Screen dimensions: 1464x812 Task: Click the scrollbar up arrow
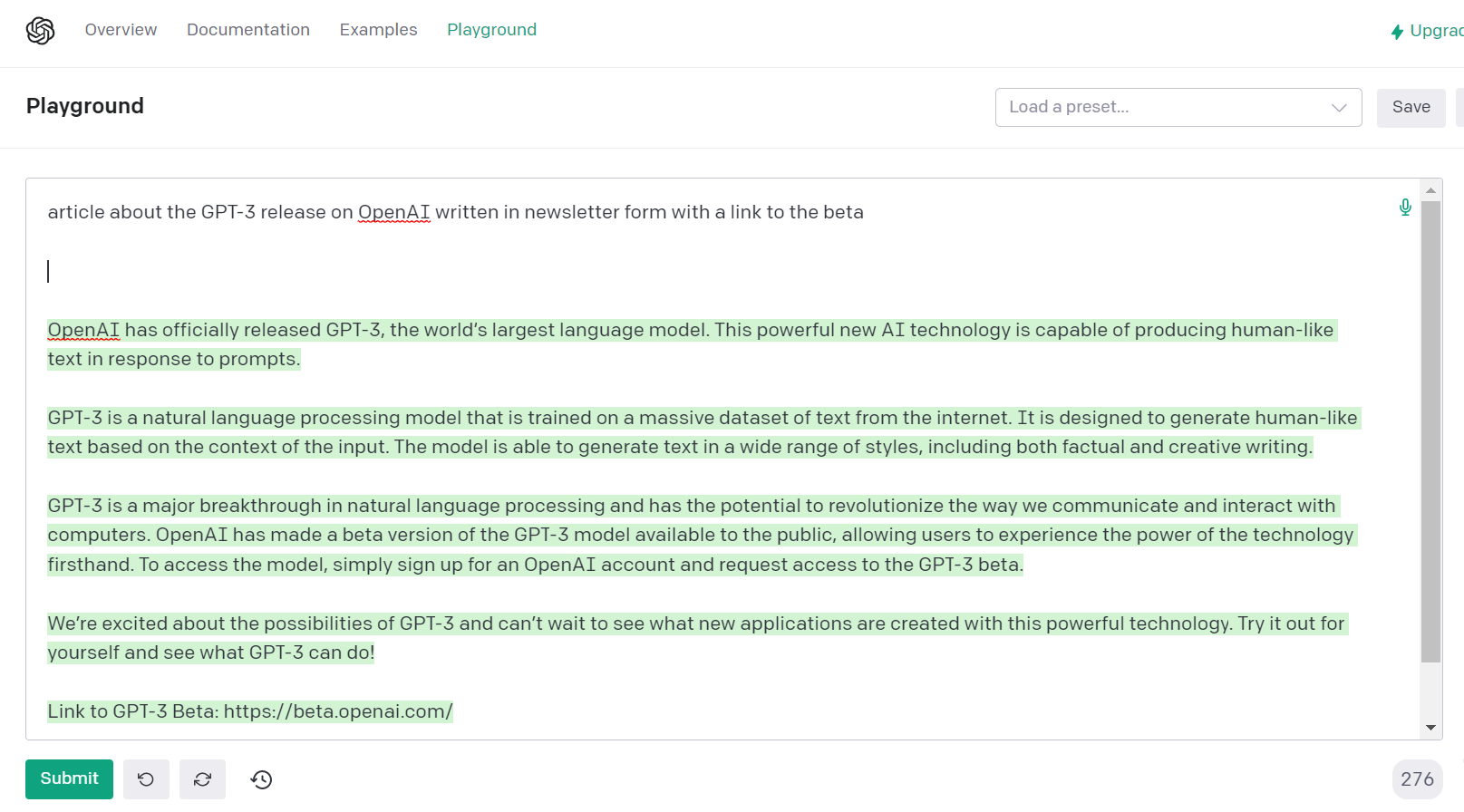tap(1430, 190)
